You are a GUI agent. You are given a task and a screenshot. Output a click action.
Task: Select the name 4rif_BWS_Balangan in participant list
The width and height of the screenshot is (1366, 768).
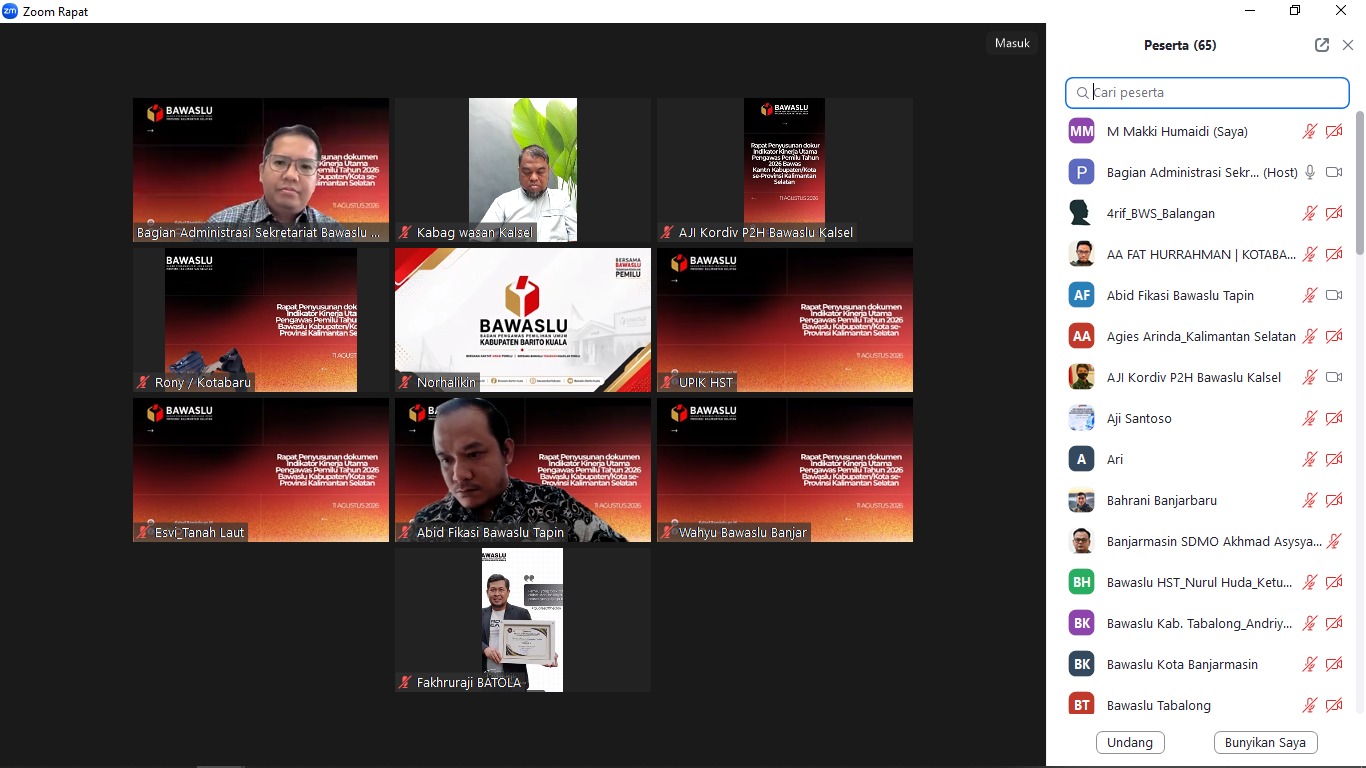(1161, 213)
